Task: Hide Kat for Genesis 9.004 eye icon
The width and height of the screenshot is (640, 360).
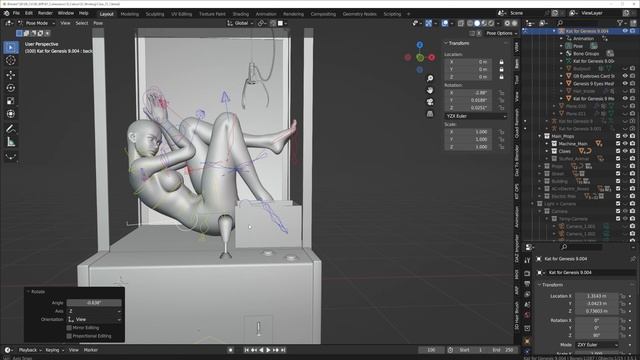Action: 625,31
